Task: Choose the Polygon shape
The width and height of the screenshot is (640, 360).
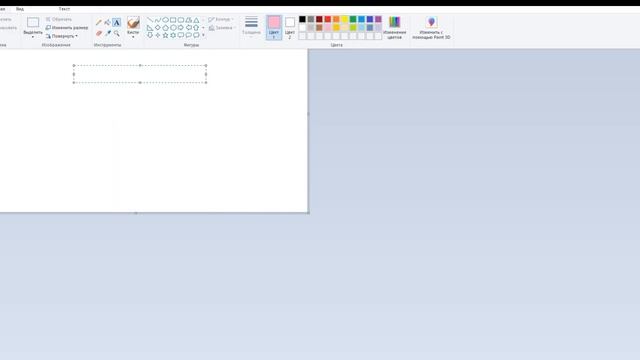Action: pyautogui.click(x=189, y=20)
